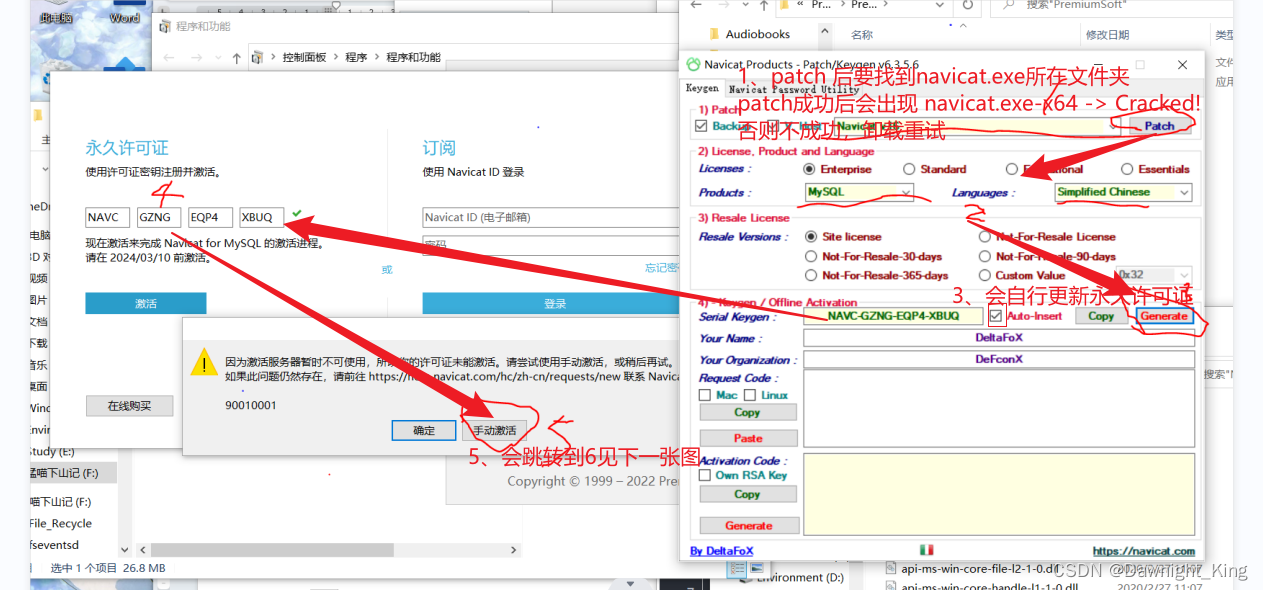The height and width of the screenshot is (590, 1263).
Task: Click the refresh icon in PremiumSoft Explorer
Action: point(967,5)
